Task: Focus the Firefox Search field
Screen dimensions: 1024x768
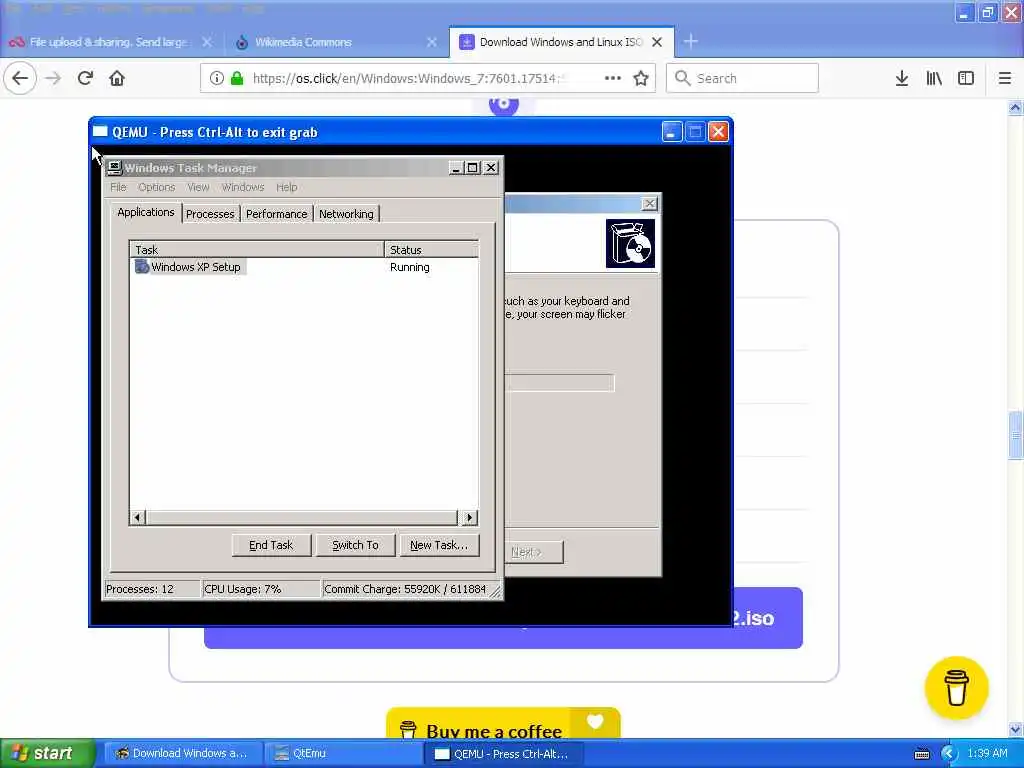Action: tap(743, 78)
